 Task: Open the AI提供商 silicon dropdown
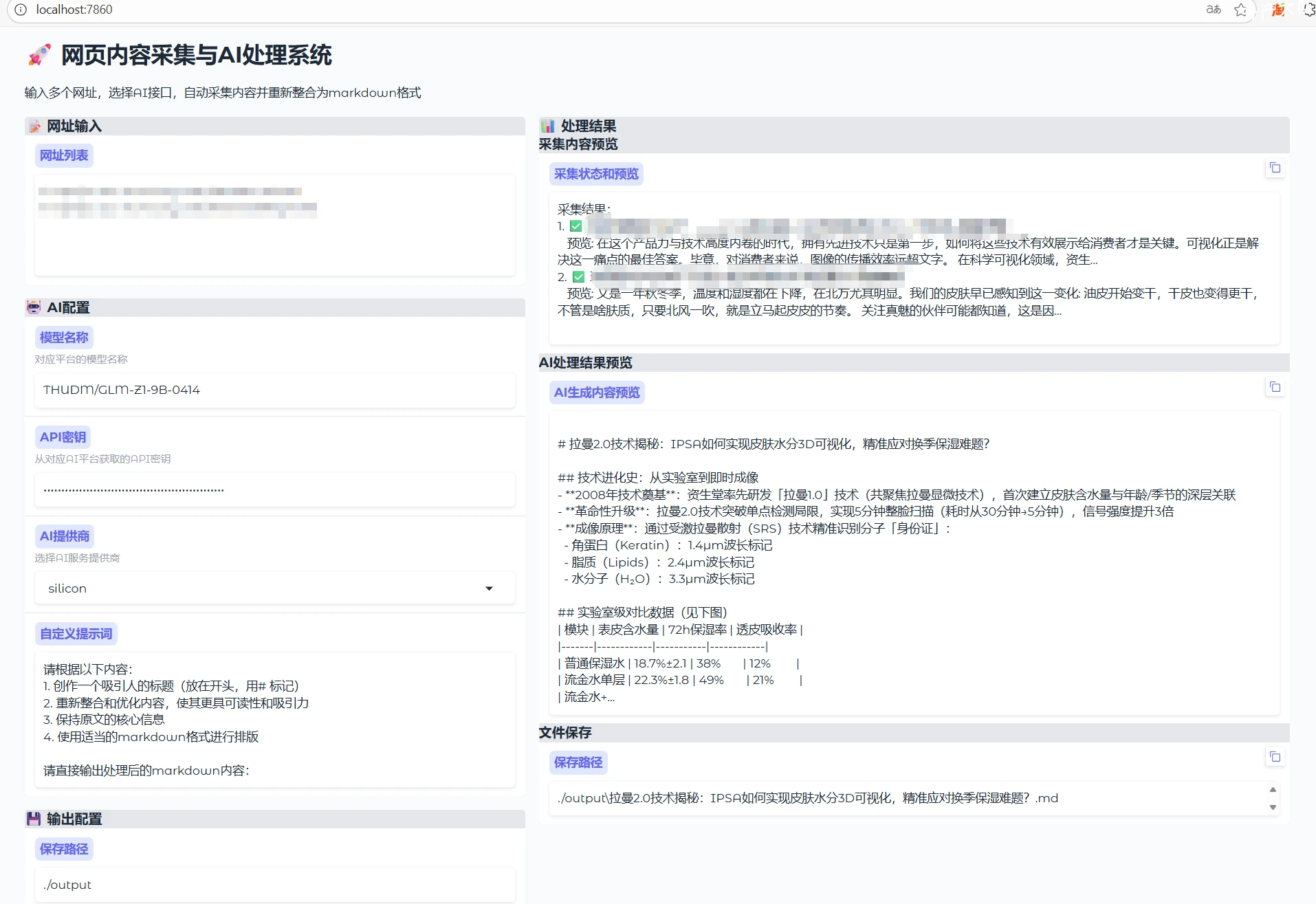pyautogui.click(x=275, y=588)
